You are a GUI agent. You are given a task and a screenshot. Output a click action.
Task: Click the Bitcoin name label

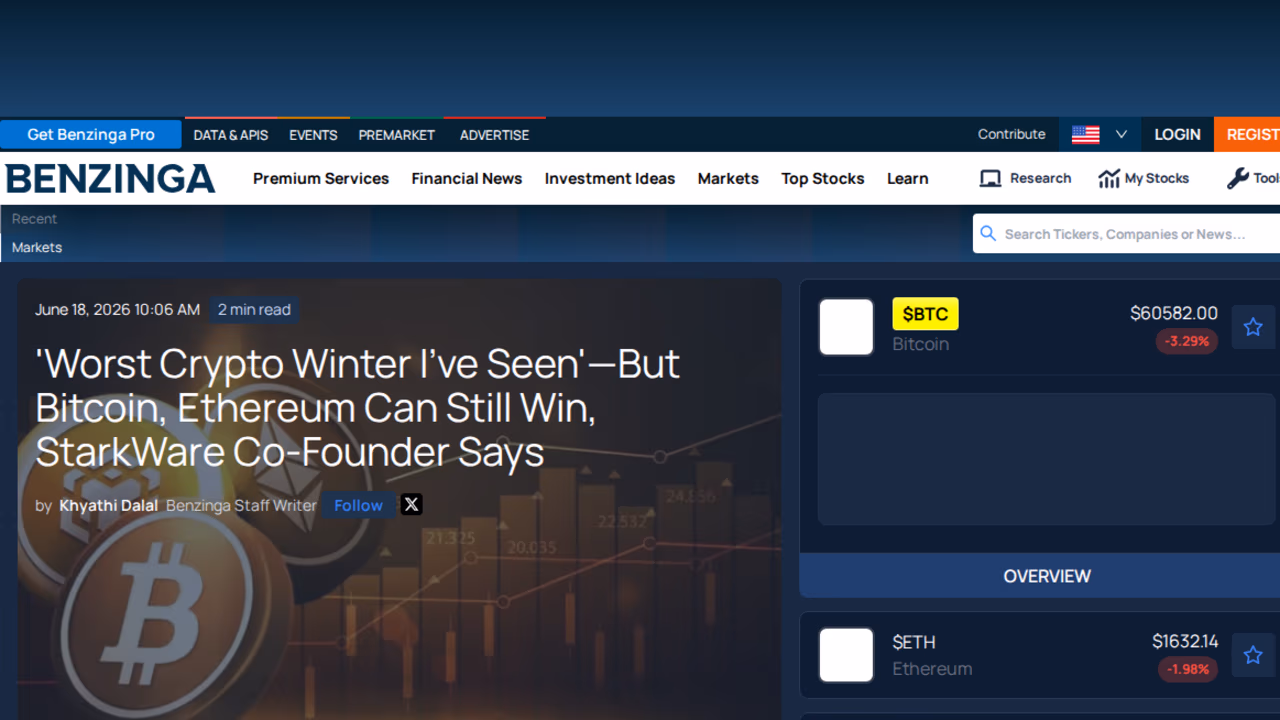point(921,344)
